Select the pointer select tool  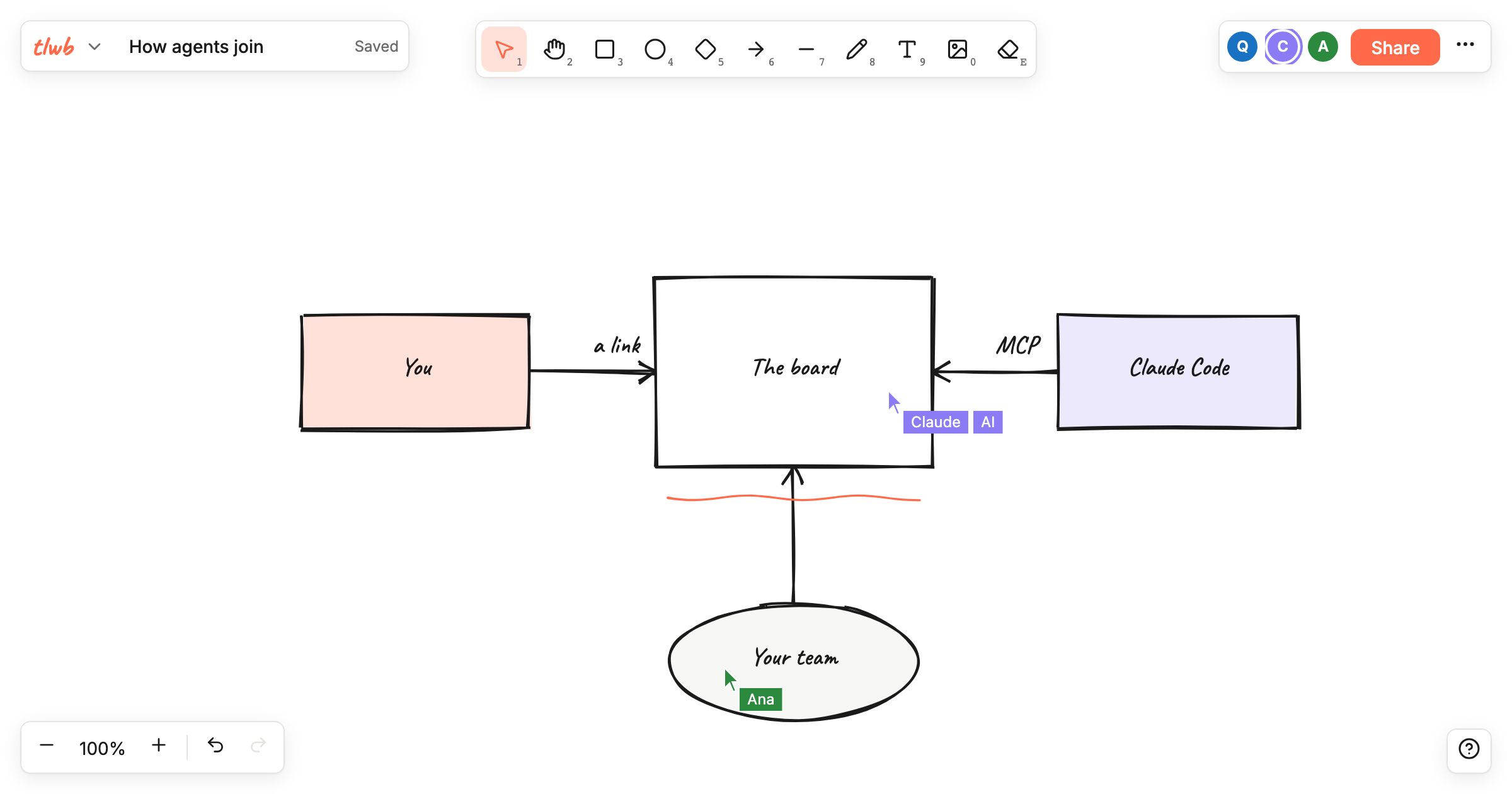pos(504,49)
